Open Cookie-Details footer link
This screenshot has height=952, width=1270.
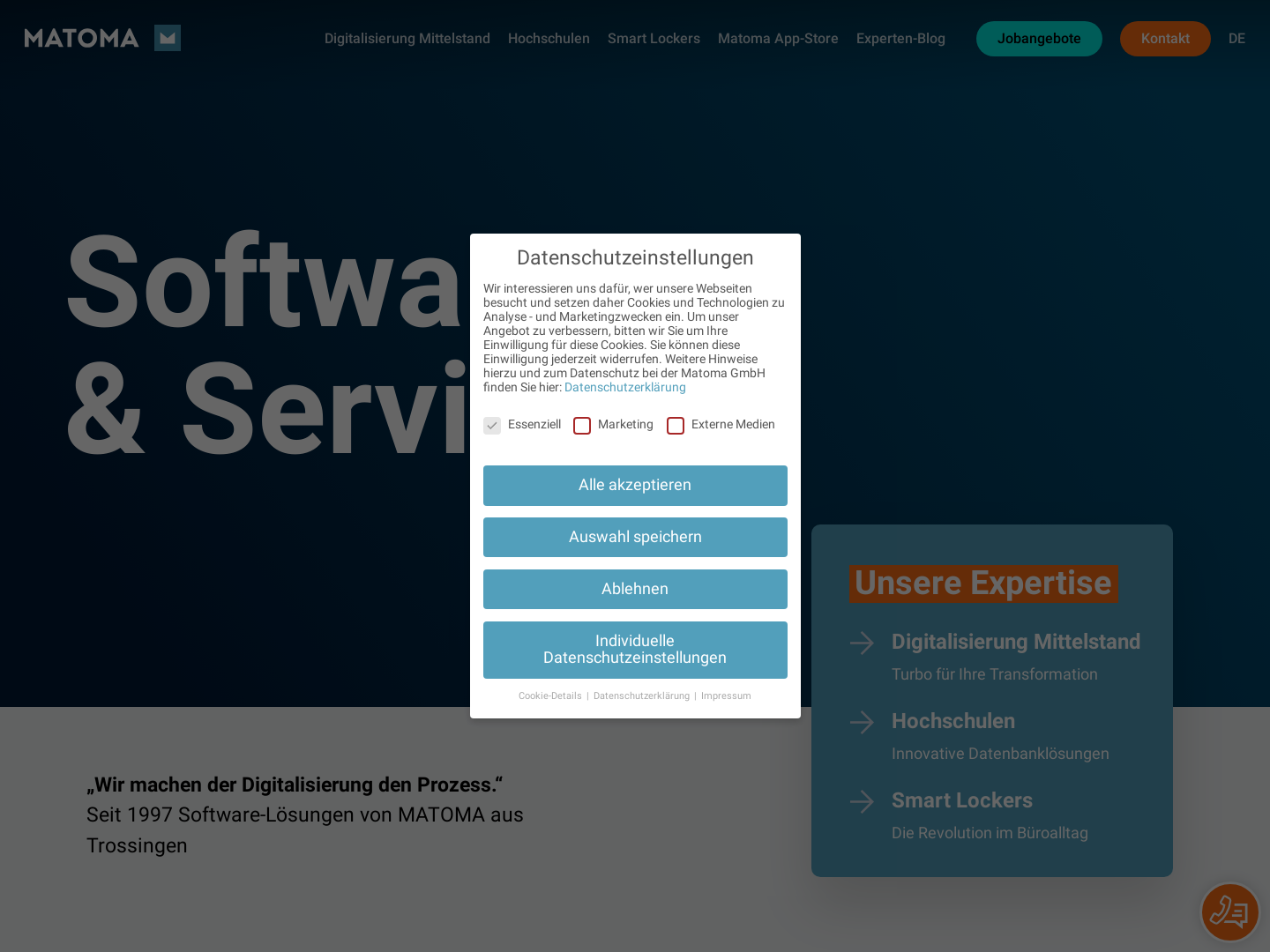tap(550, 696)
